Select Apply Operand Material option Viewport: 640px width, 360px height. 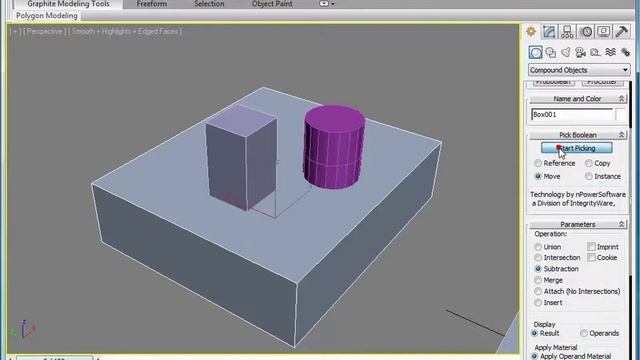(571, 356)
